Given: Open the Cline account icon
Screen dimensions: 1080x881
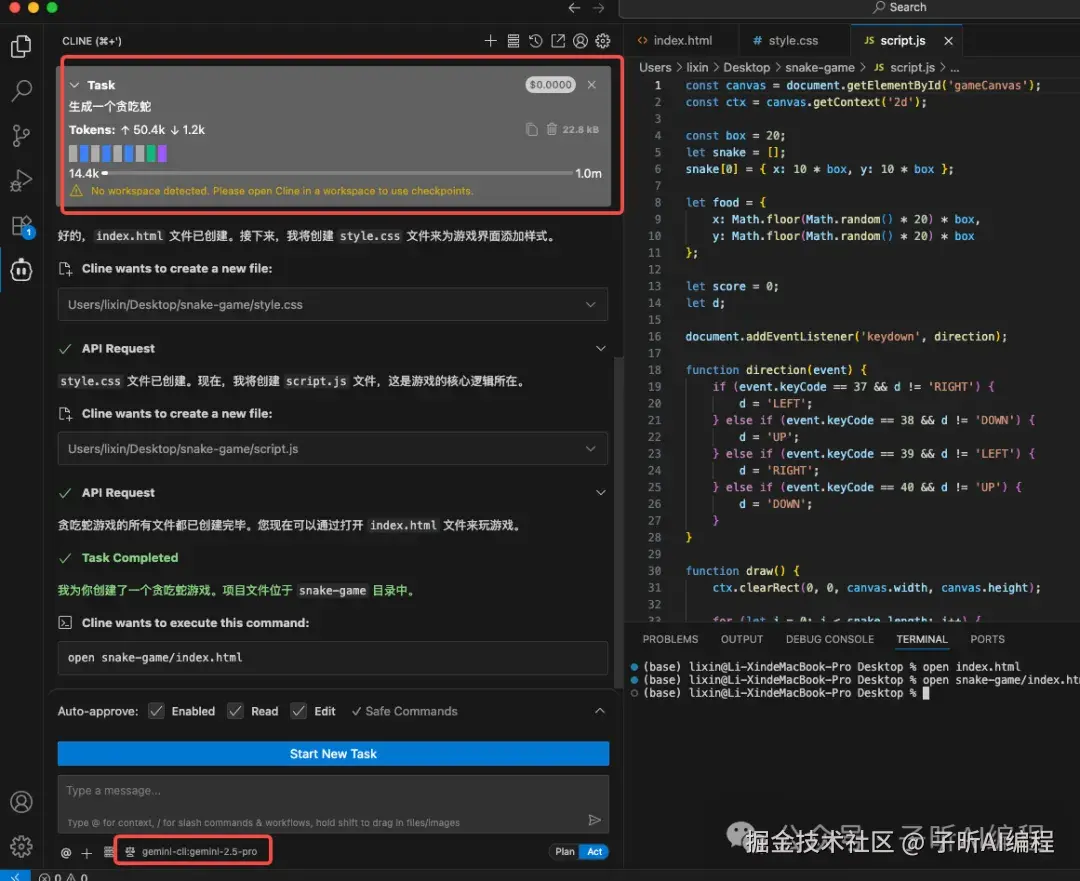Looking at the screenshot, I should click(581, 41).
